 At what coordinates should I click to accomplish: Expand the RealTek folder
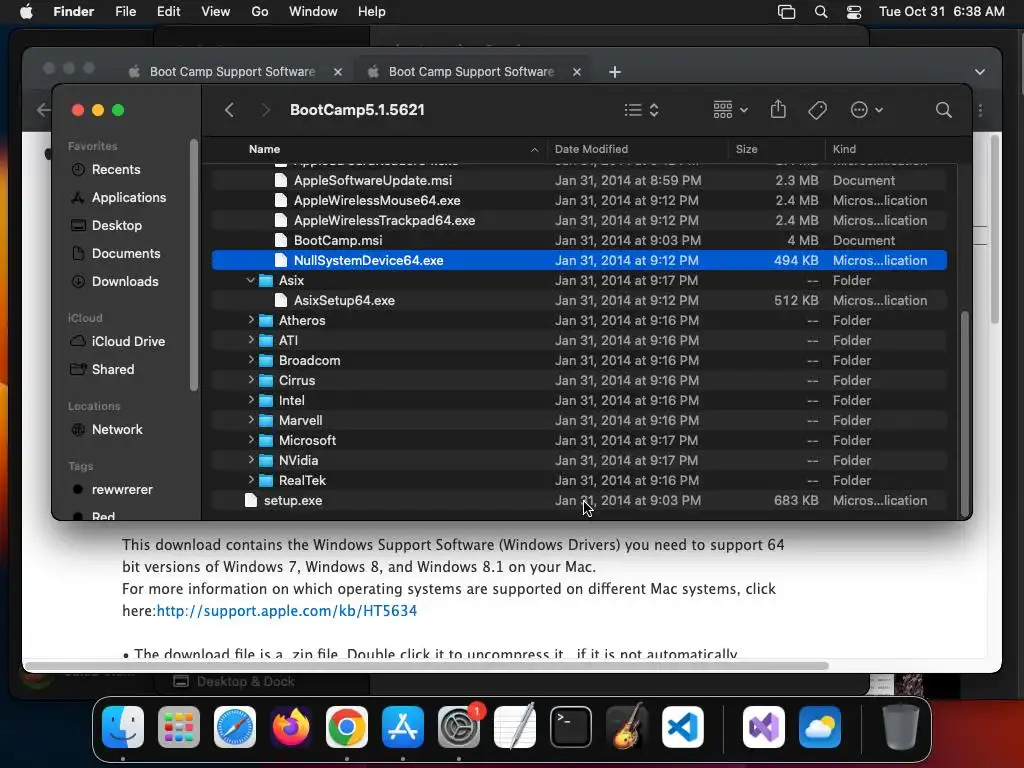tap(251, 480)
